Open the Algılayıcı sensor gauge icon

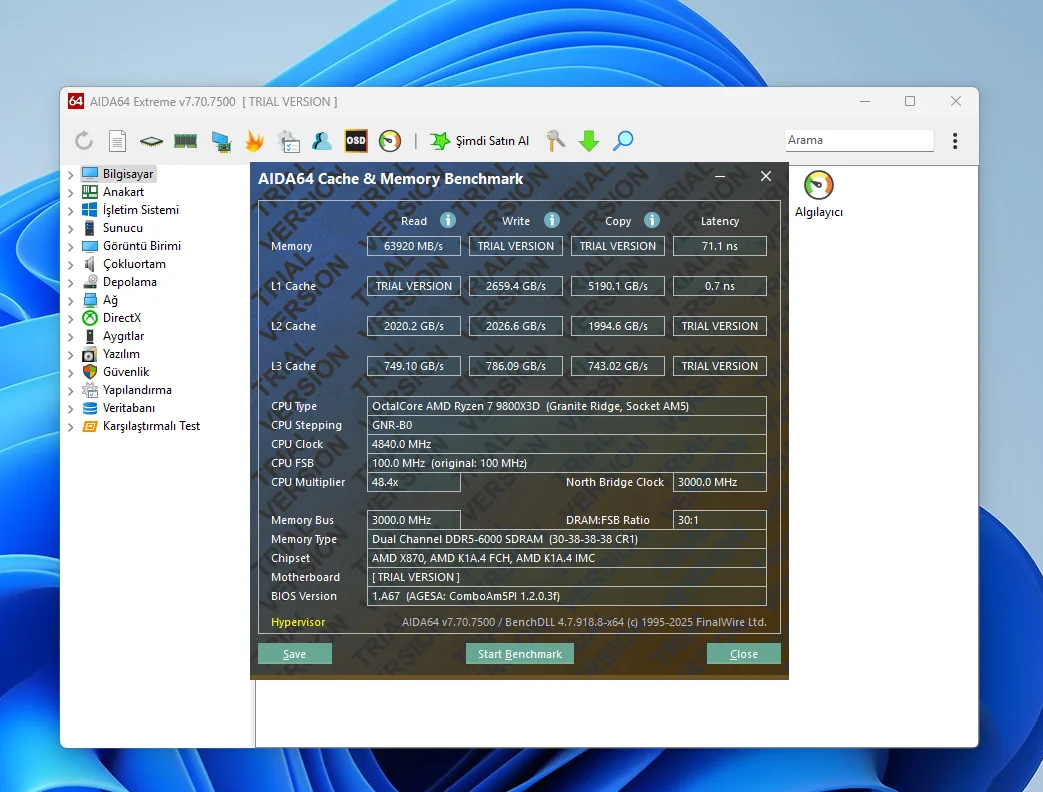click(x=818, y=186)
